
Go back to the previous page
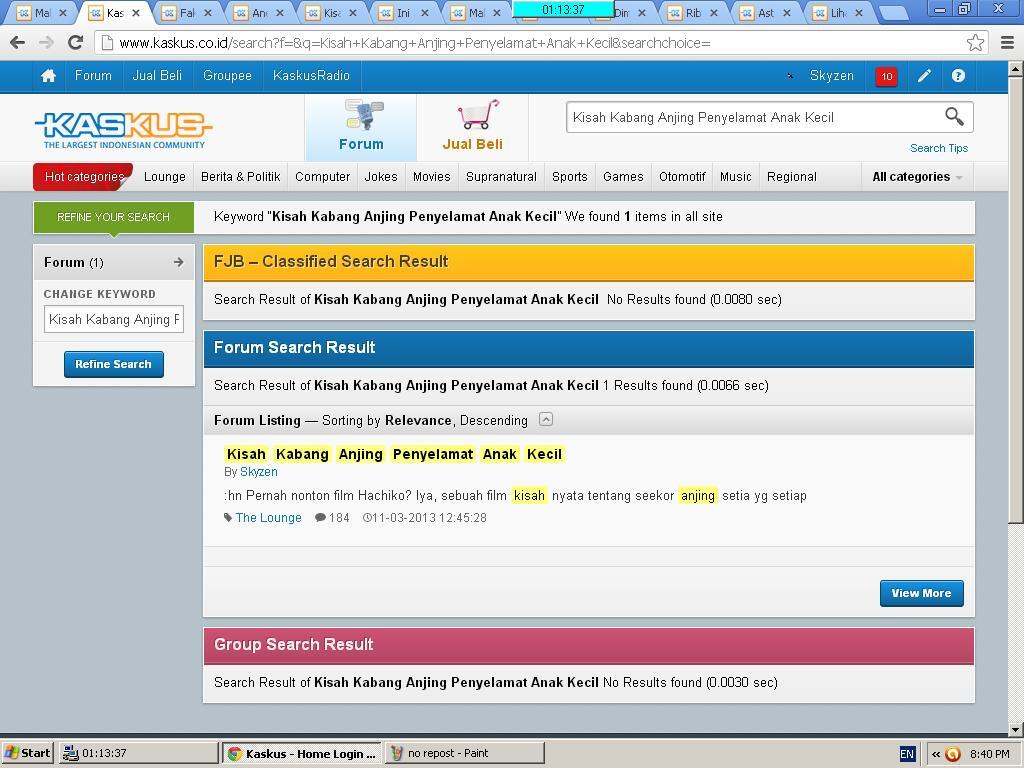(x=18, y=43)
